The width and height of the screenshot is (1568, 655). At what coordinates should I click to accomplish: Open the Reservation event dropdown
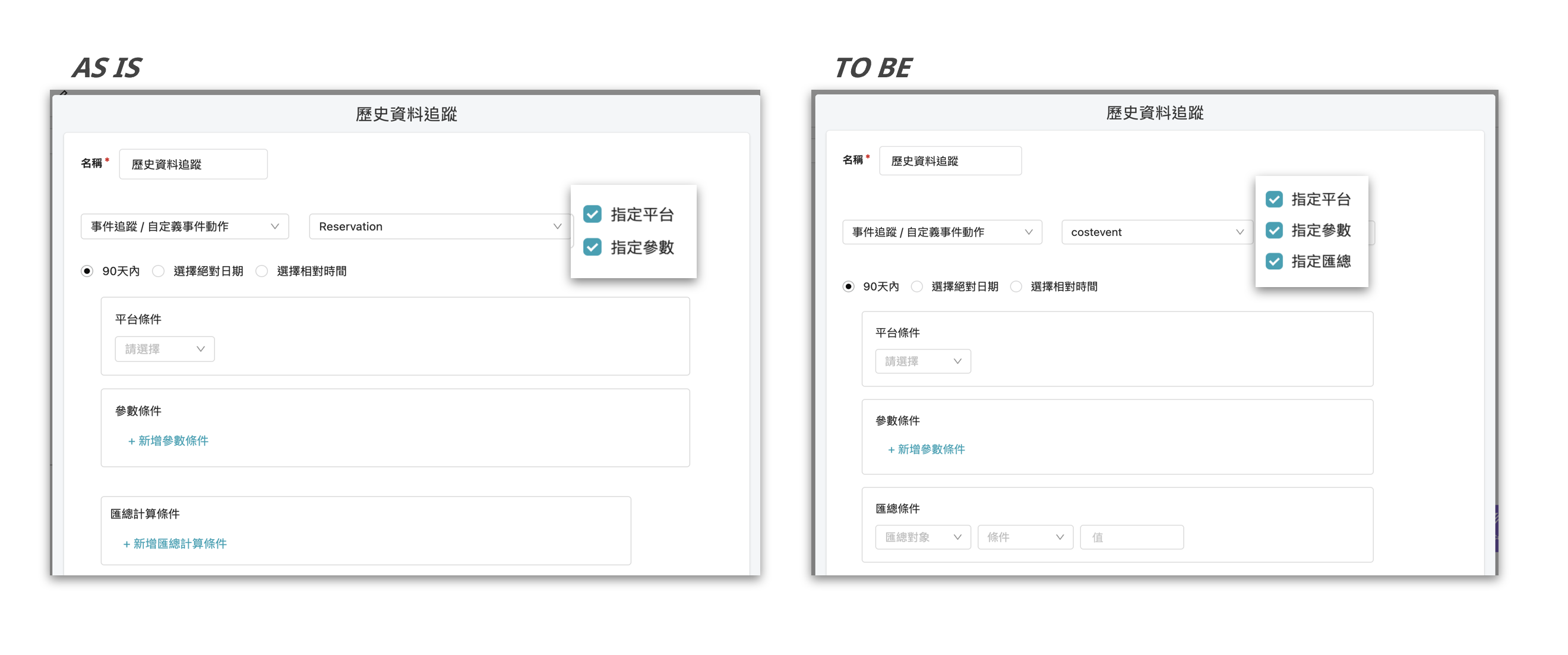[x=440, y=226]
